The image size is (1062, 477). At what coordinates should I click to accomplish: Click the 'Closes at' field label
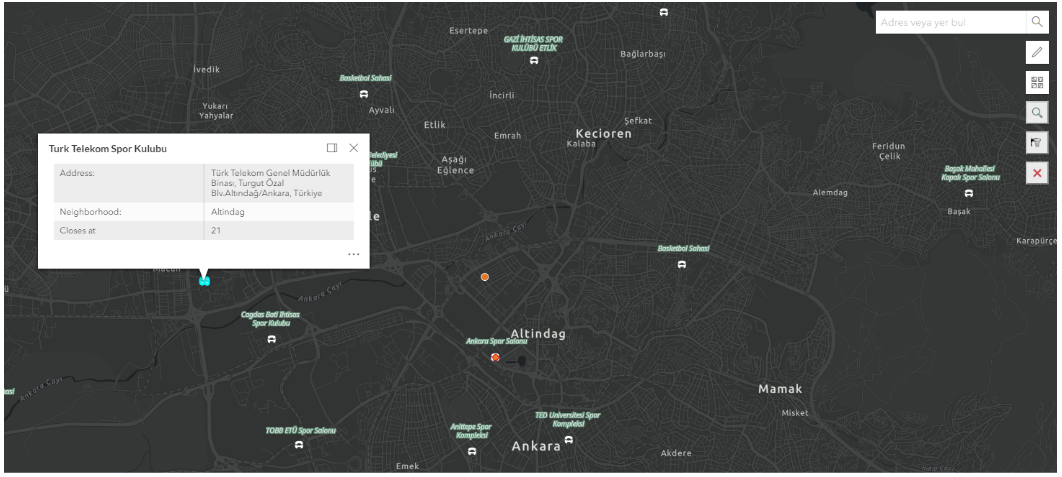77,230
